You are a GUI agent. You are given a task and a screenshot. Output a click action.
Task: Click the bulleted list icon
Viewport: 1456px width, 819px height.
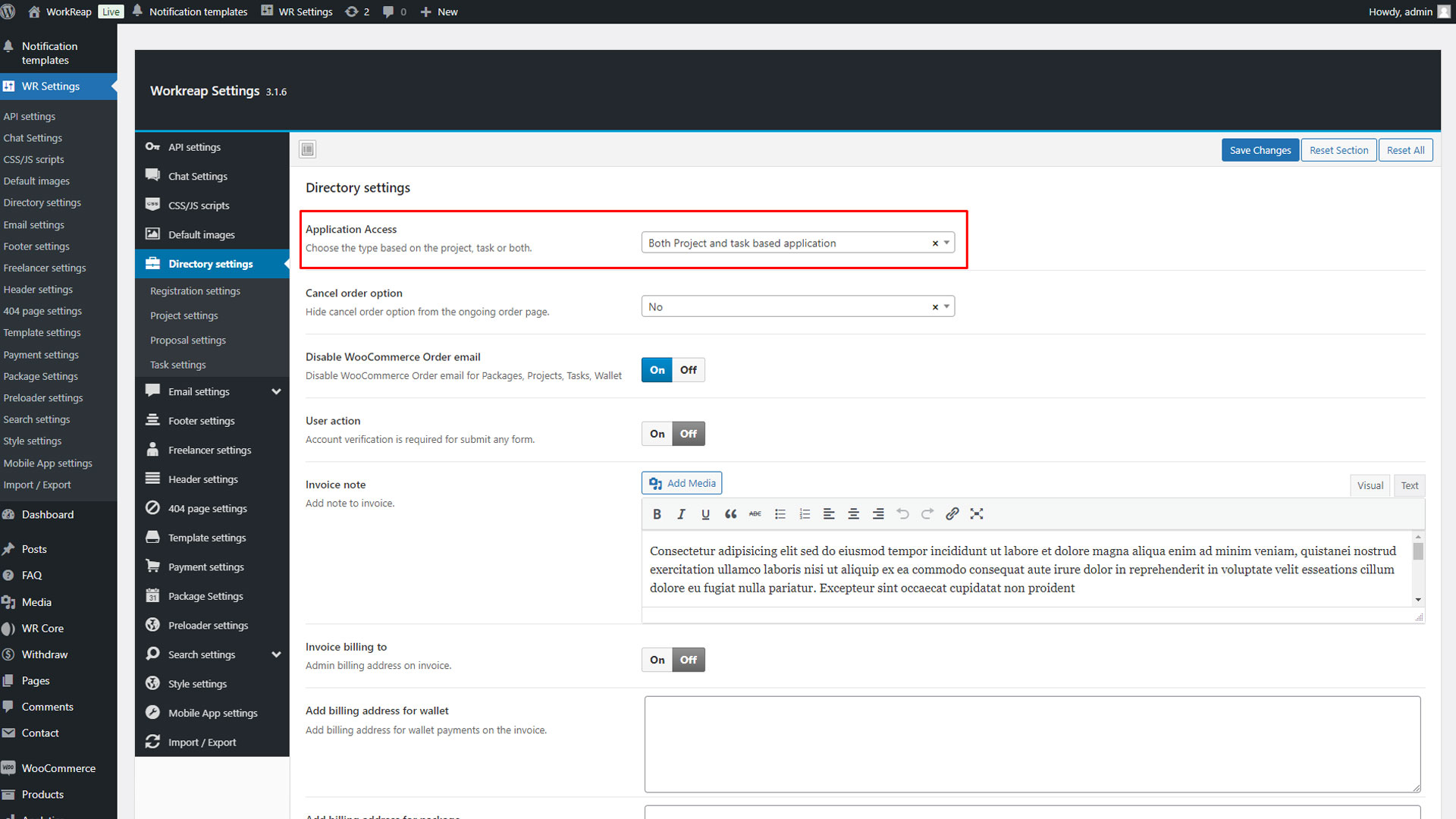pyautogui.click(x=780, y=514)
